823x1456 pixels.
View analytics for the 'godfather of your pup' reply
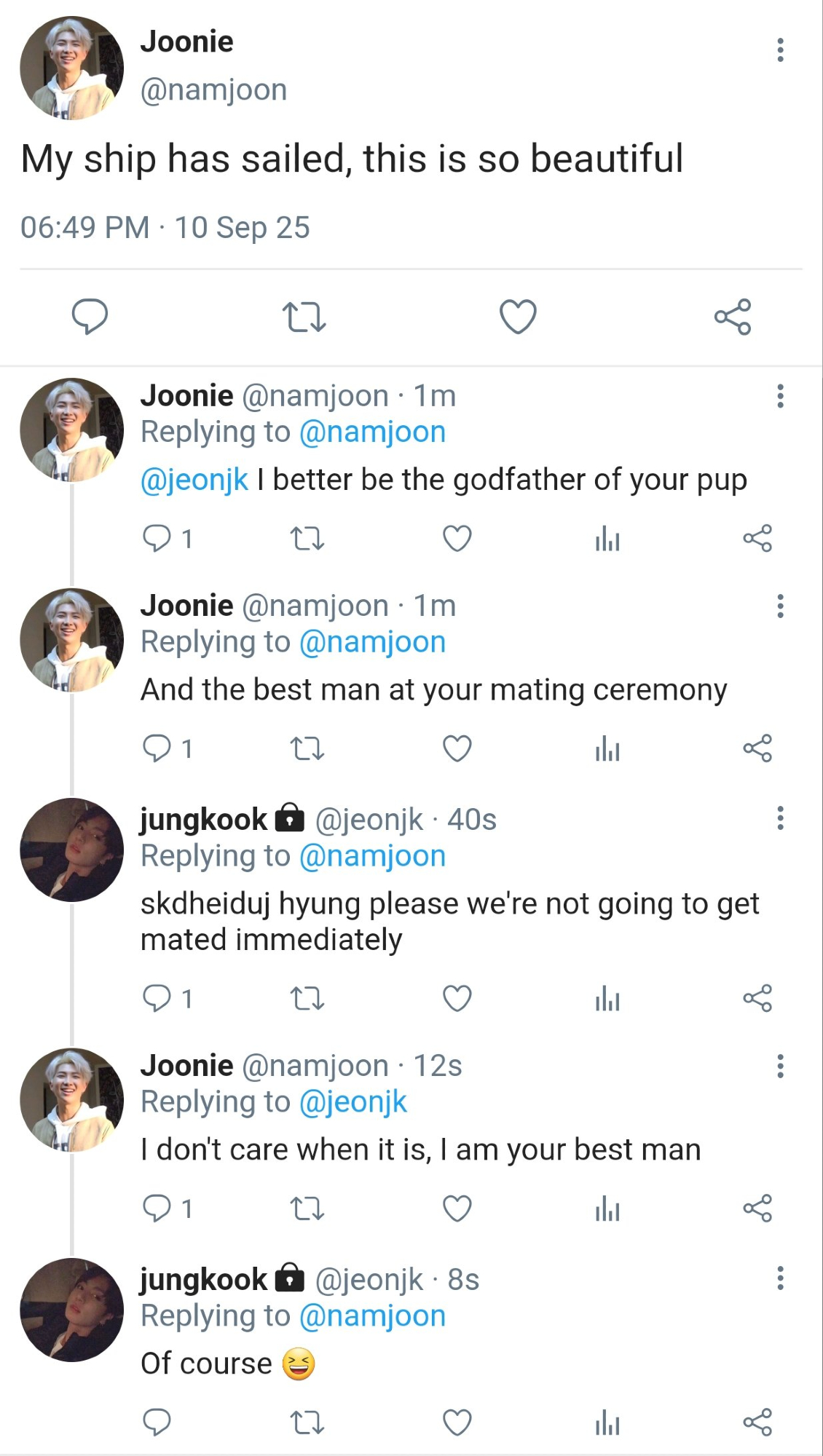click(x=607, y=539)
